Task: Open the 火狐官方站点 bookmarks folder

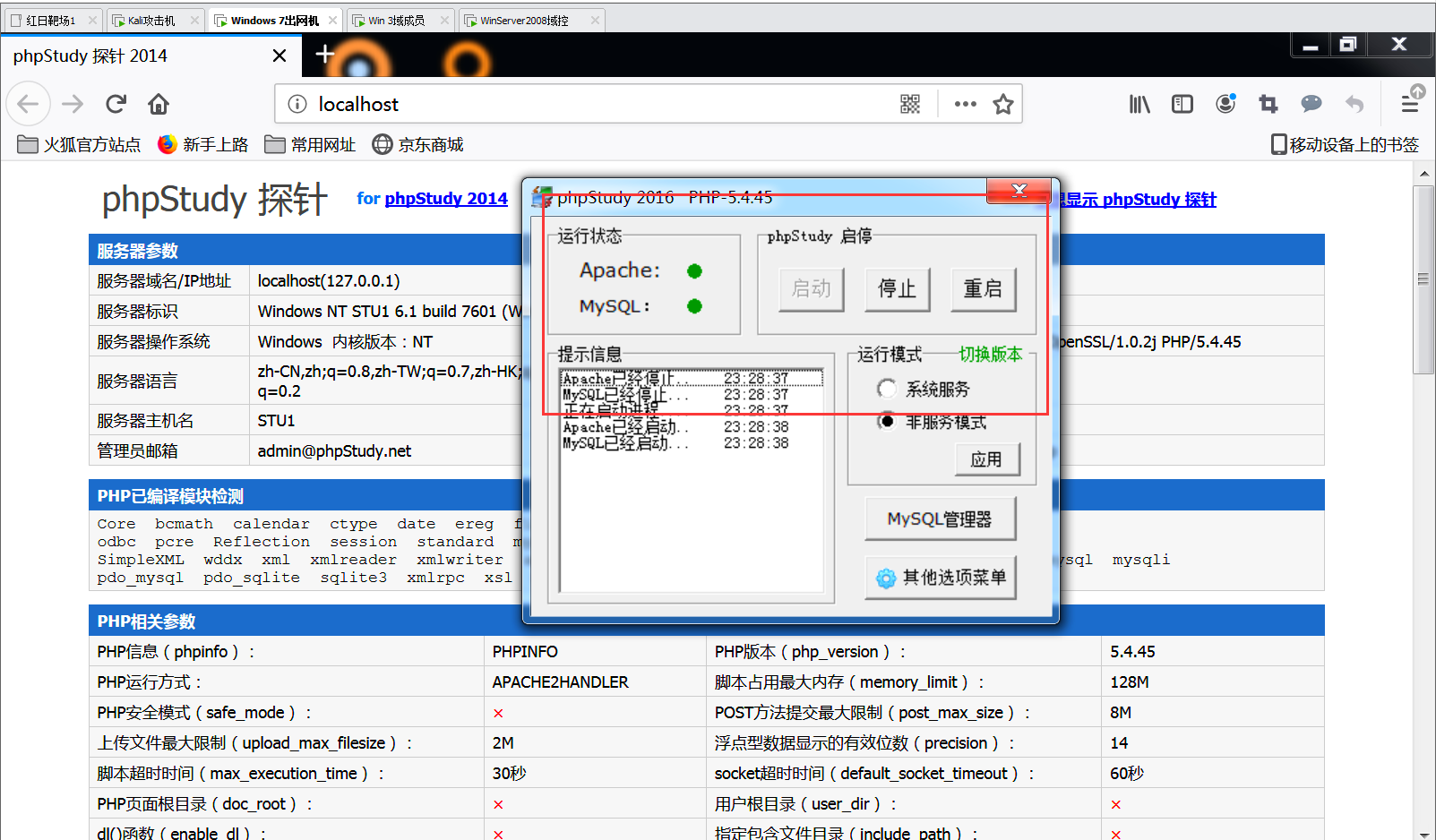Action: click(78, 144)
